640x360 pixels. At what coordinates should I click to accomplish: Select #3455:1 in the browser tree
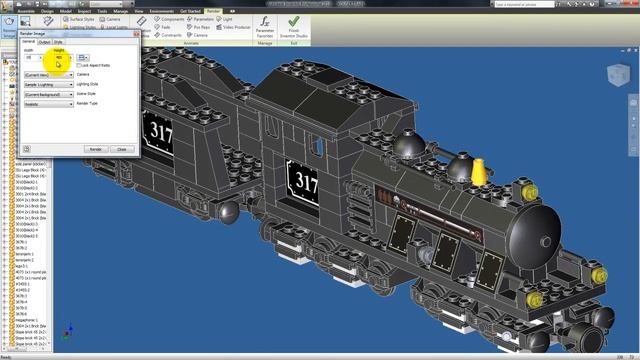click(23, 284)
